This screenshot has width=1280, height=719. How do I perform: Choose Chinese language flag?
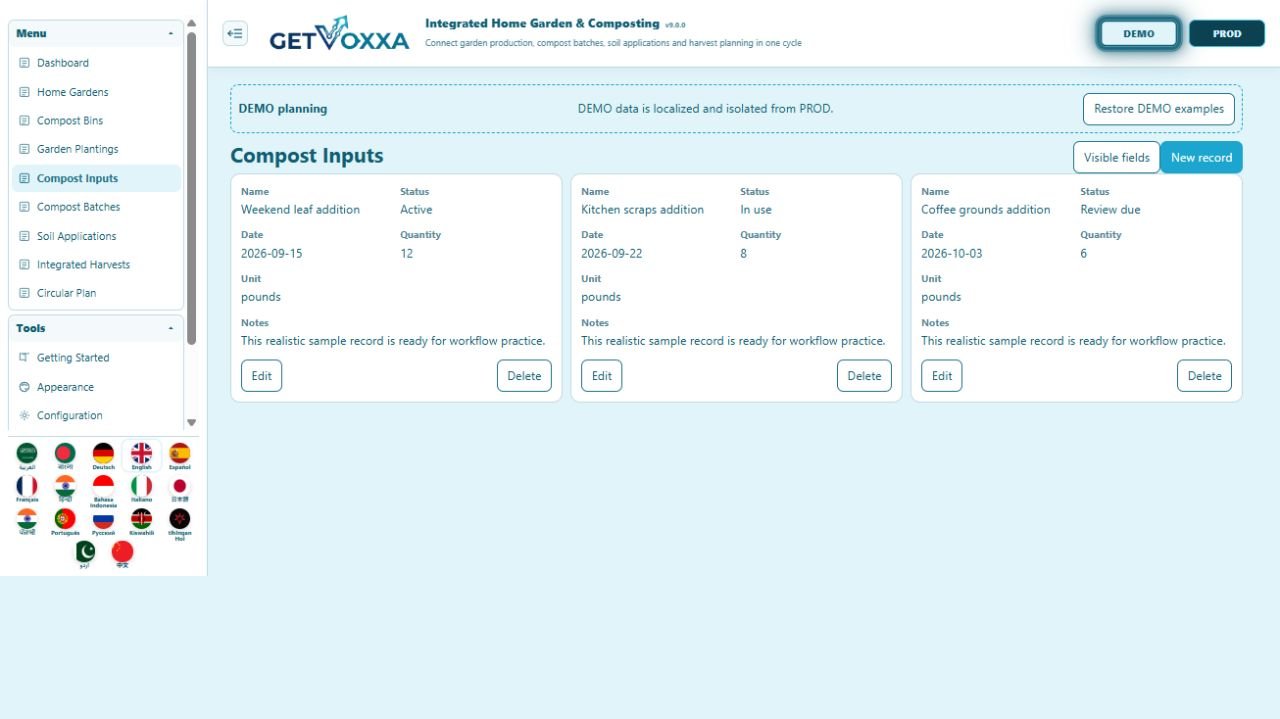tap(123, 554)
